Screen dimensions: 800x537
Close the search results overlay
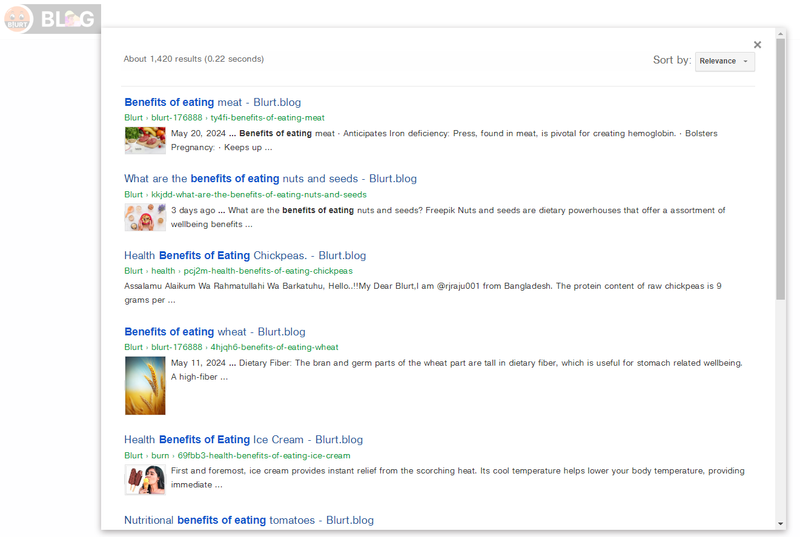pyautogui.click(x=757, y=45)
